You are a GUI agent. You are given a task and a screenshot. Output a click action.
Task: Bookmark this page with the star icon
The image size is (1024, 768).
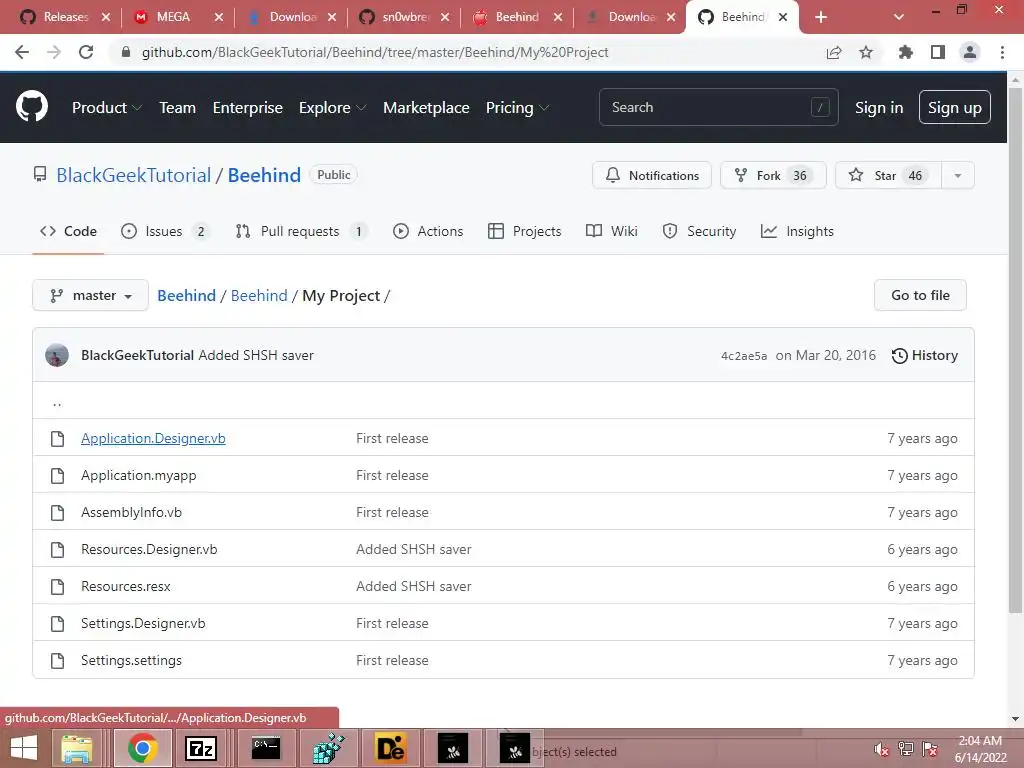click(x=866, y=52)
